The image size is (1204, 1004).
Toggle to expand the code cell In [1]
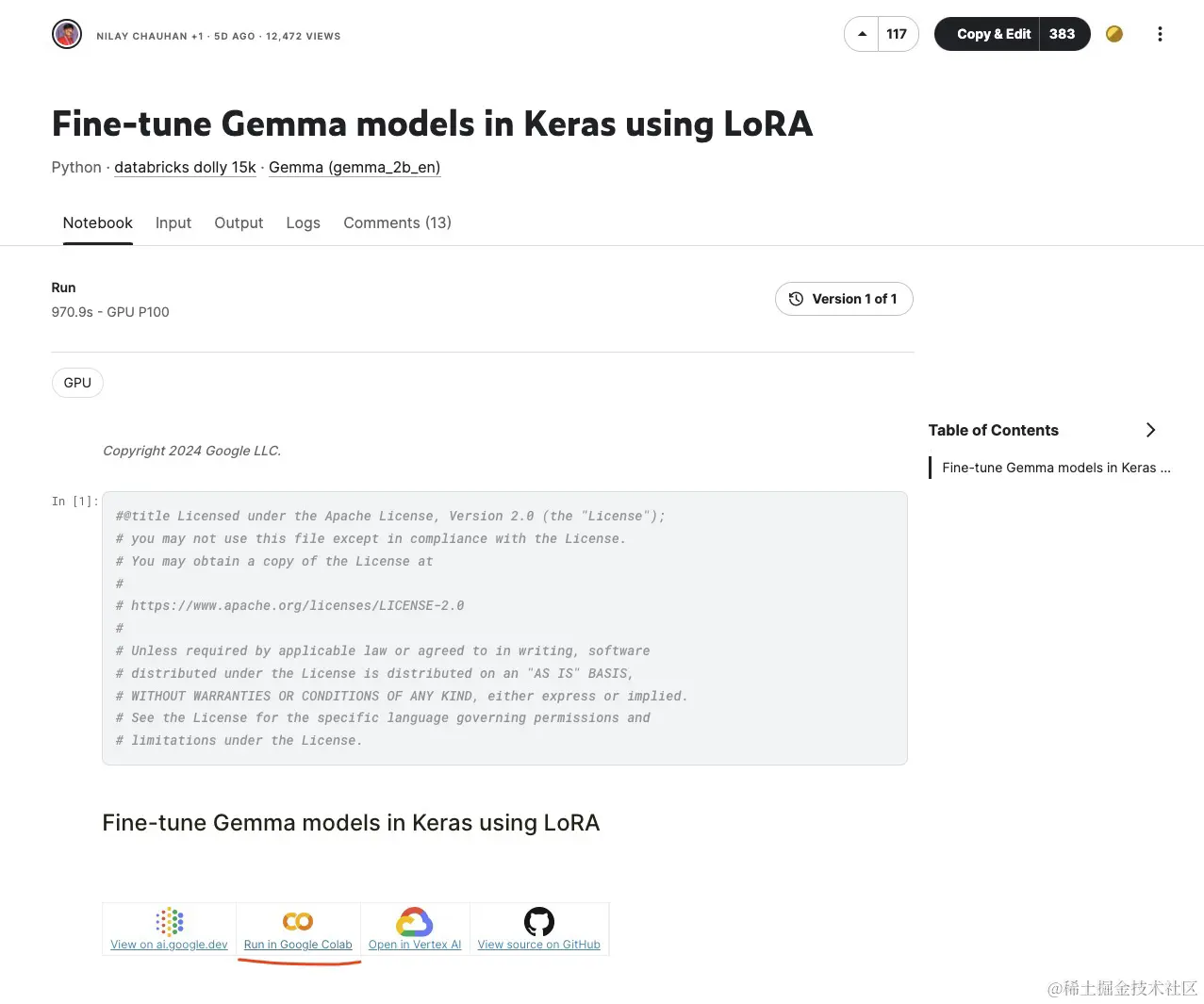click(x=74, y=501)
